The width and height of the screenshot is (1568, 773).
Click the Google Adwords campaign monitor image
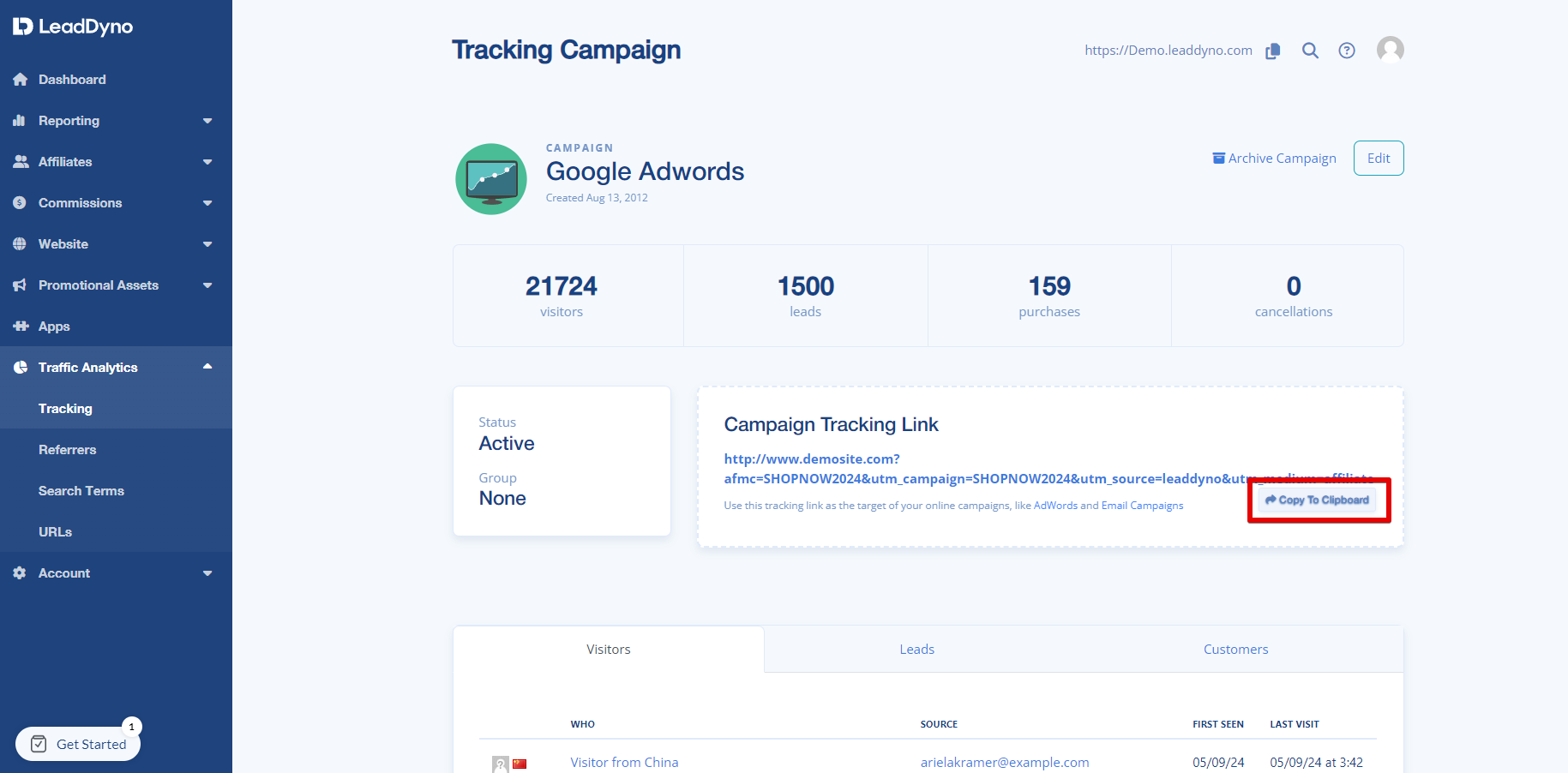[491, 179]
